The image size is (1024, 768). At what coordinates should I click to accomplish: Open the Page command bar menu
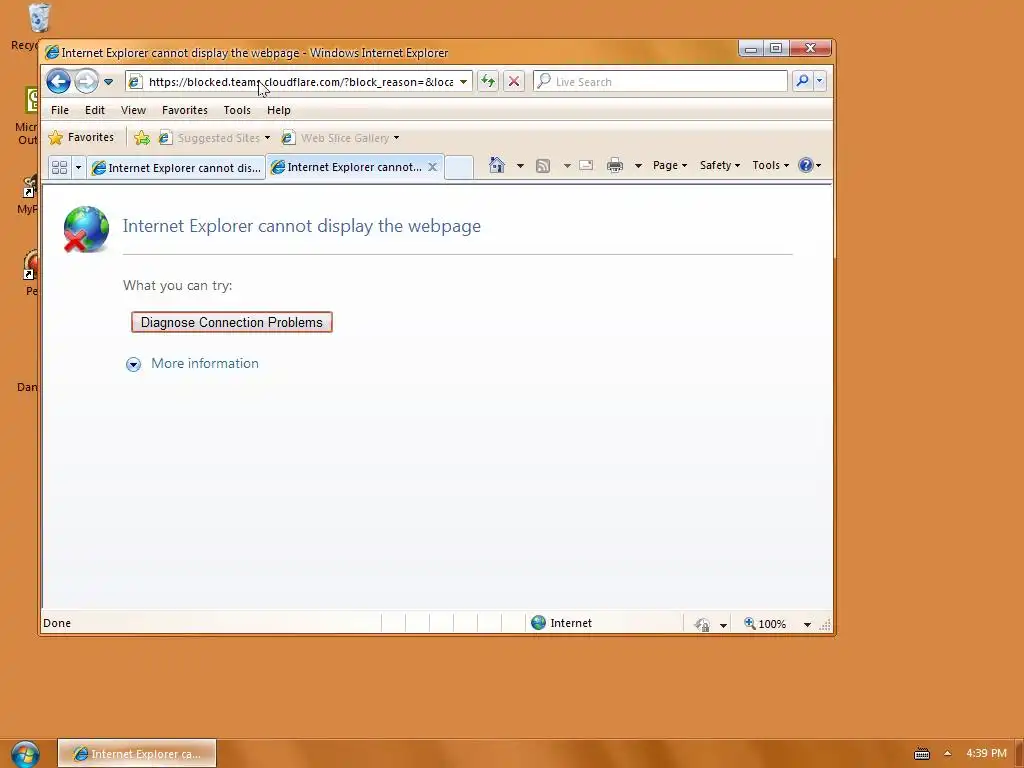click(x=670, y=165)
